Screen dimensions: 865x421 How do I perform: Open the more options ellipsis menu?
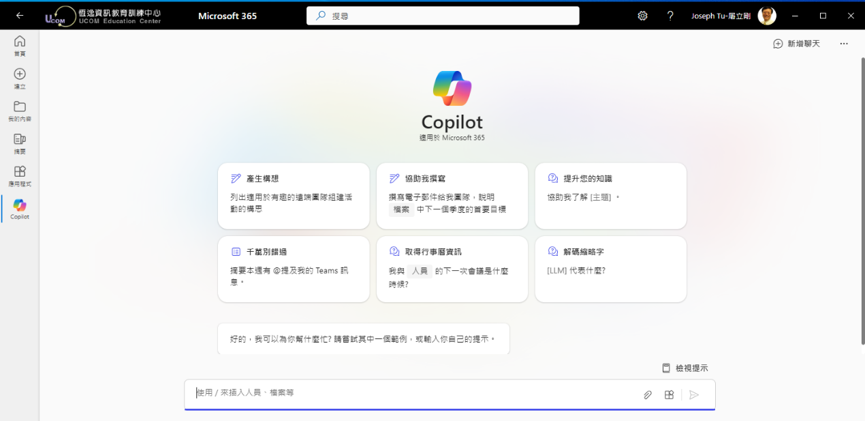click(843, 44)
